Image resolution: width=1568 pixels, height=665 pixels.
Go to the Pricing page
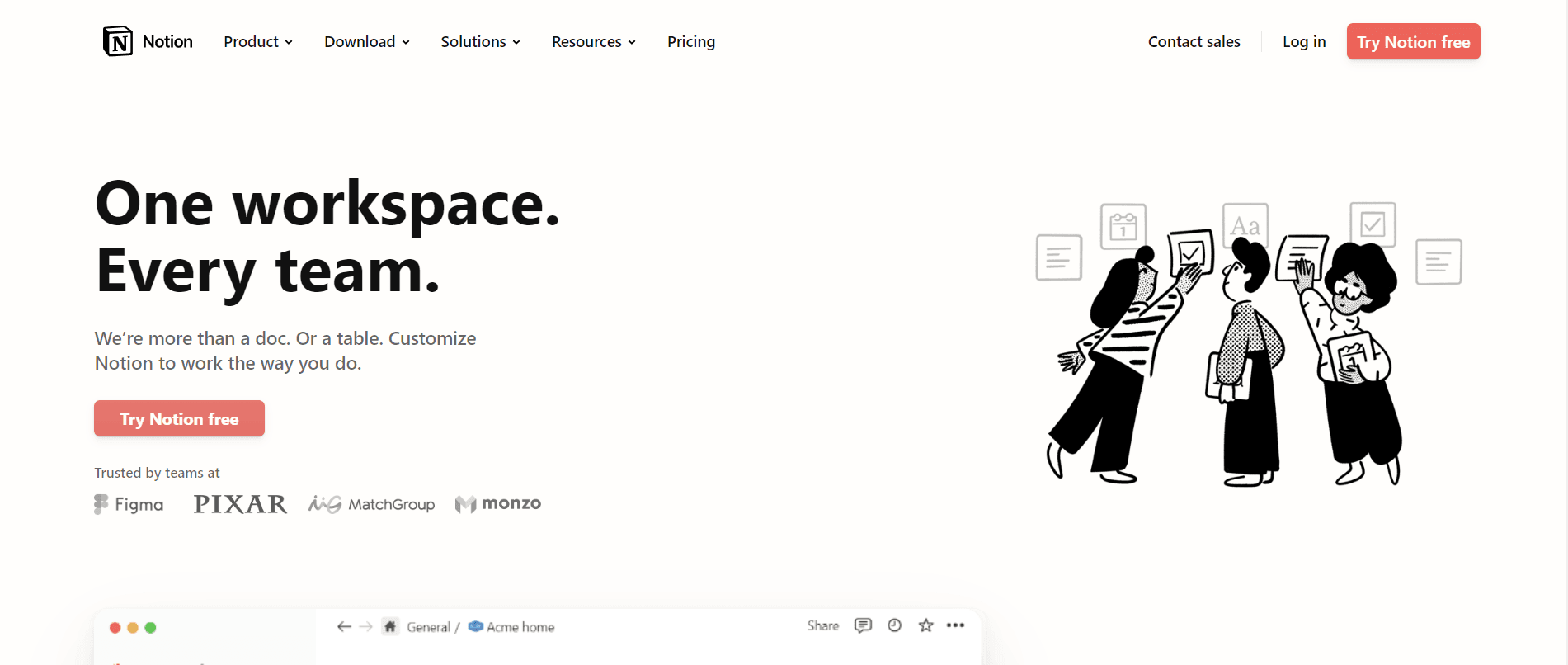click(x=690, y=42)
